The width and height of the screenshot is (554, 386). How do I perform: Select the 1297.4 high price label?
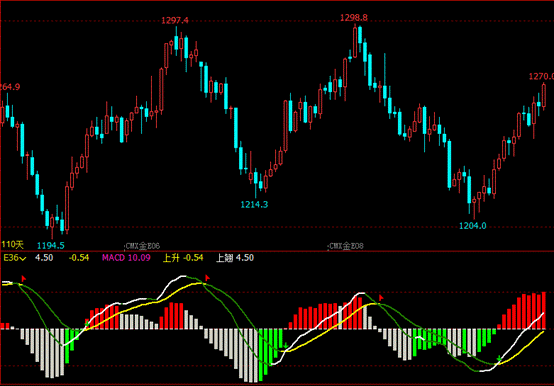pos(175,20)
